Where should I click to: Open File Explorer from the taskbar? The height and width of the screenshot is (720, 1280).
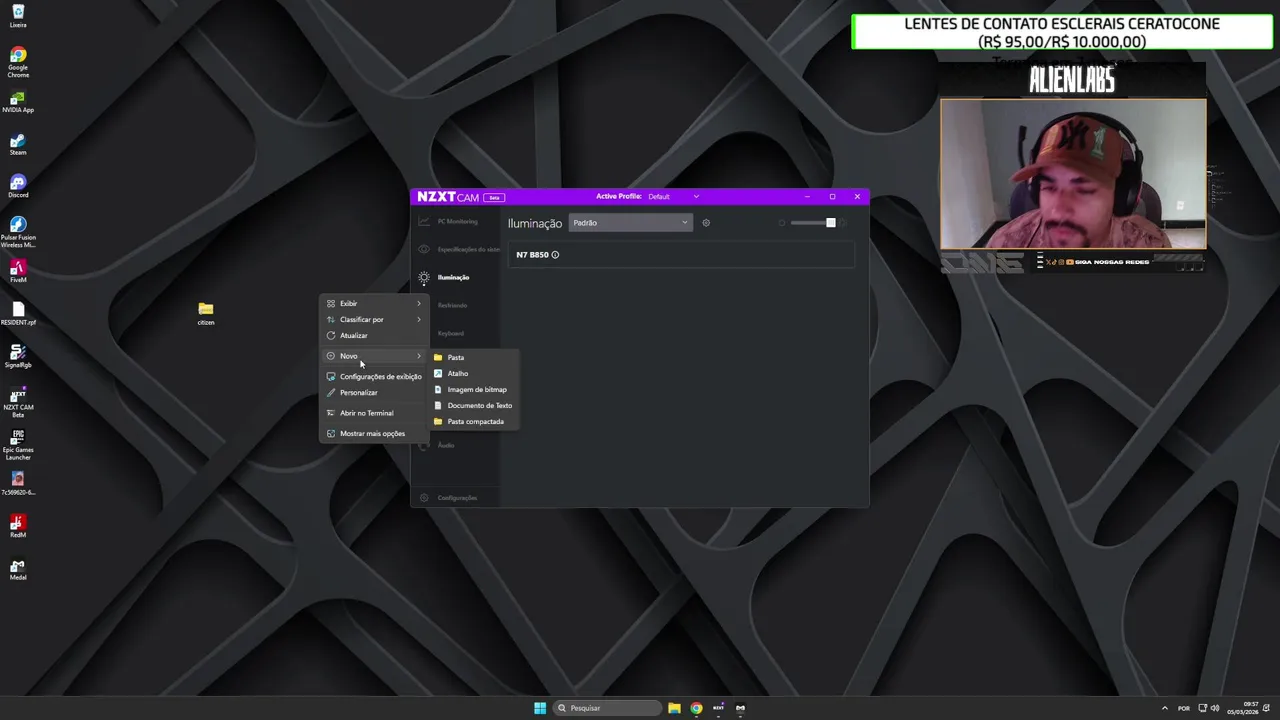674,708
